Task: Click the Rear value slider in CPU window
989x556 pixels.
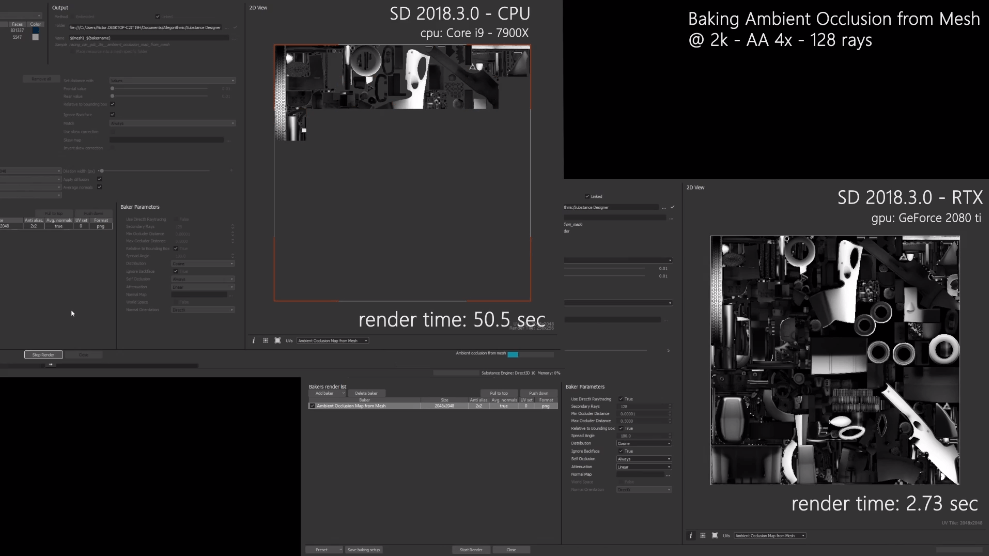Action: pyautogui.click(x=160, y=96)
